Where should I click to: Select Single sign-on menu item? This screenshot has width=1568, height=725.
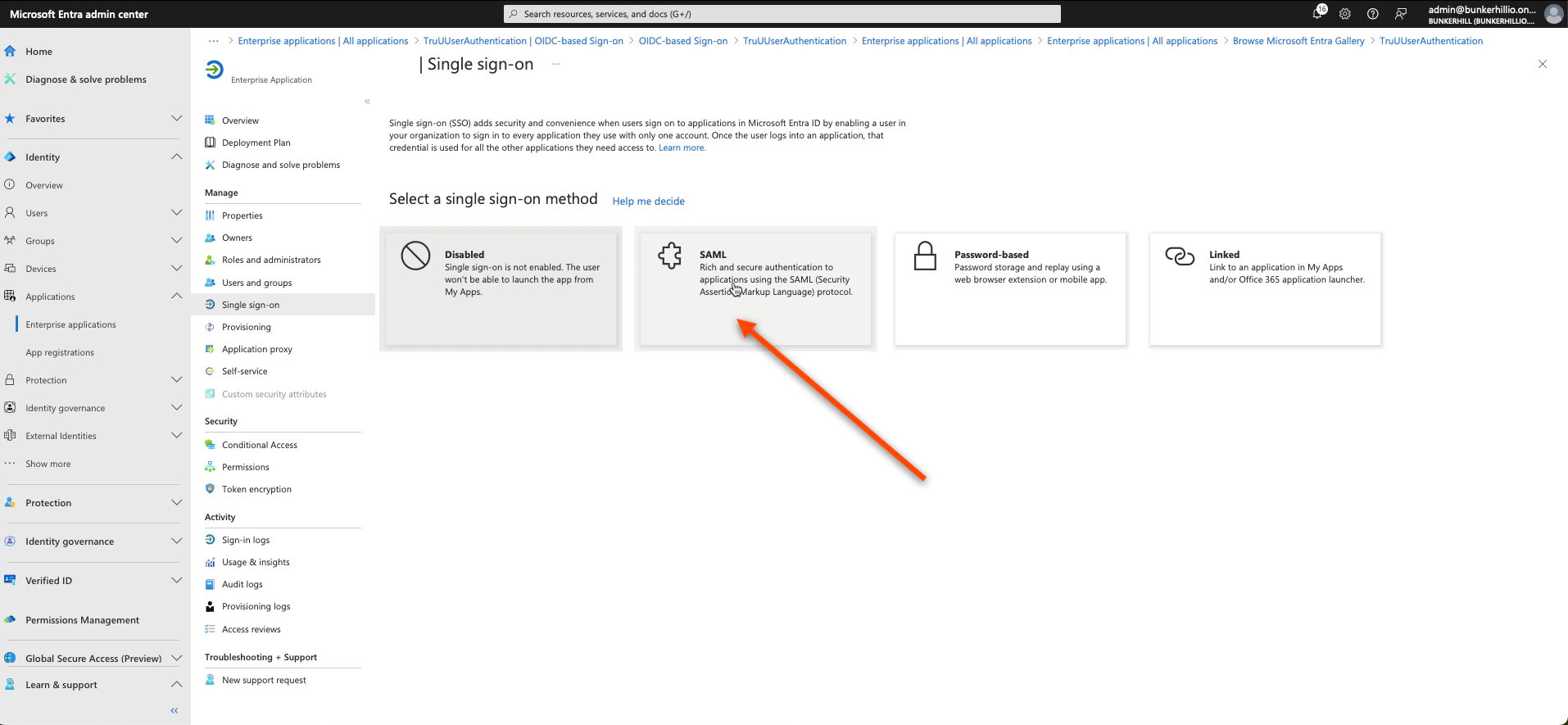(x=283, y=305)
